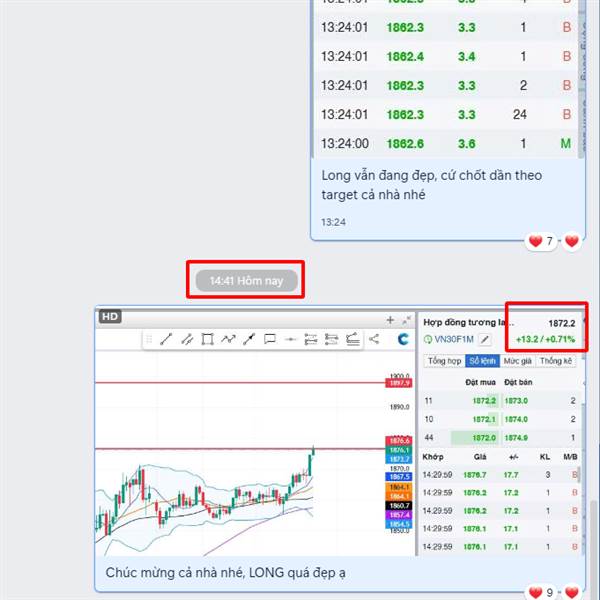Click the M marker in 13:24:00 row
600x600 pixels.
(566, 143)
